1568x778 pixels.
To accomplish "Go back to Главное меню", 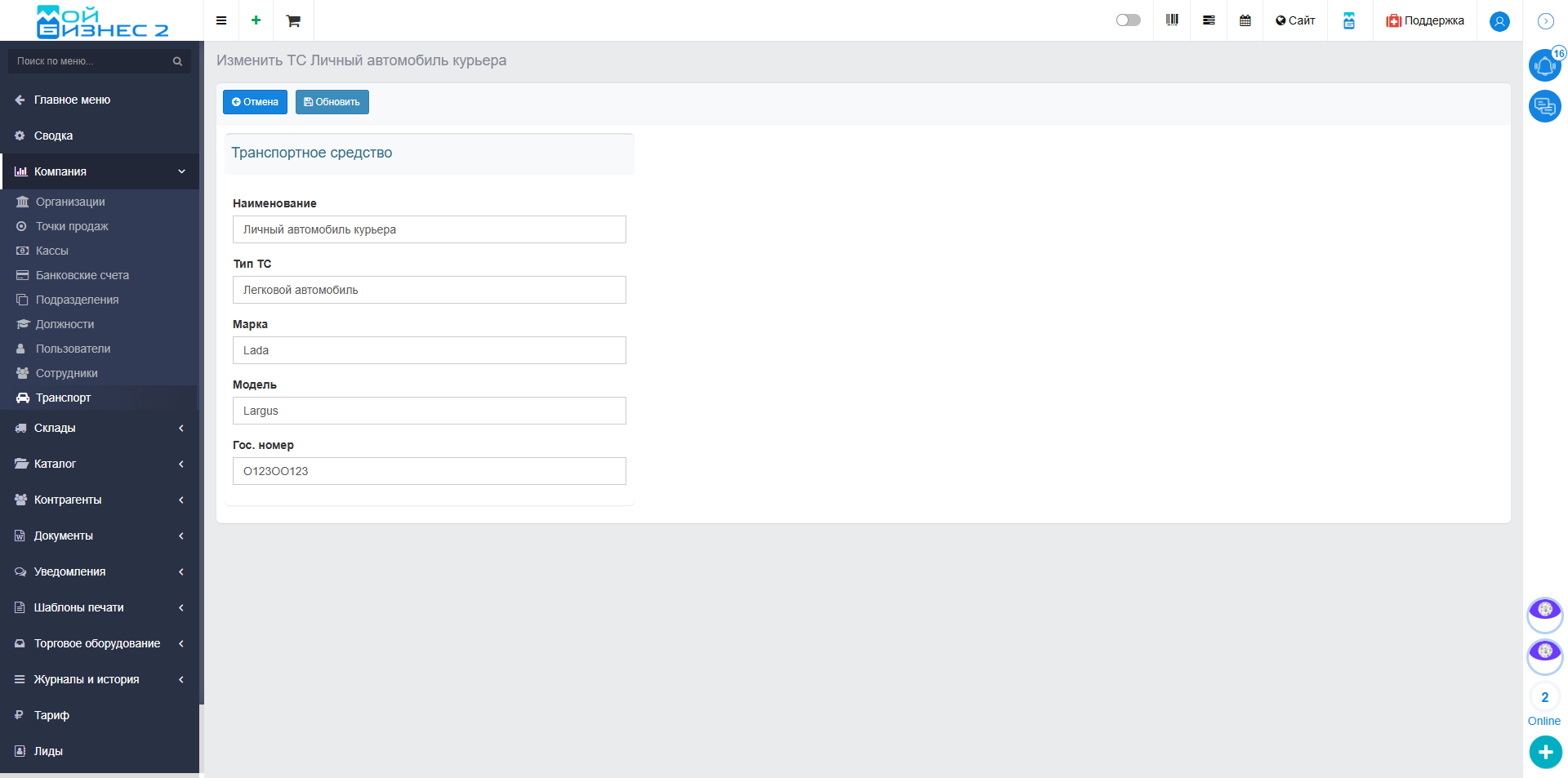I will (100, 100).
